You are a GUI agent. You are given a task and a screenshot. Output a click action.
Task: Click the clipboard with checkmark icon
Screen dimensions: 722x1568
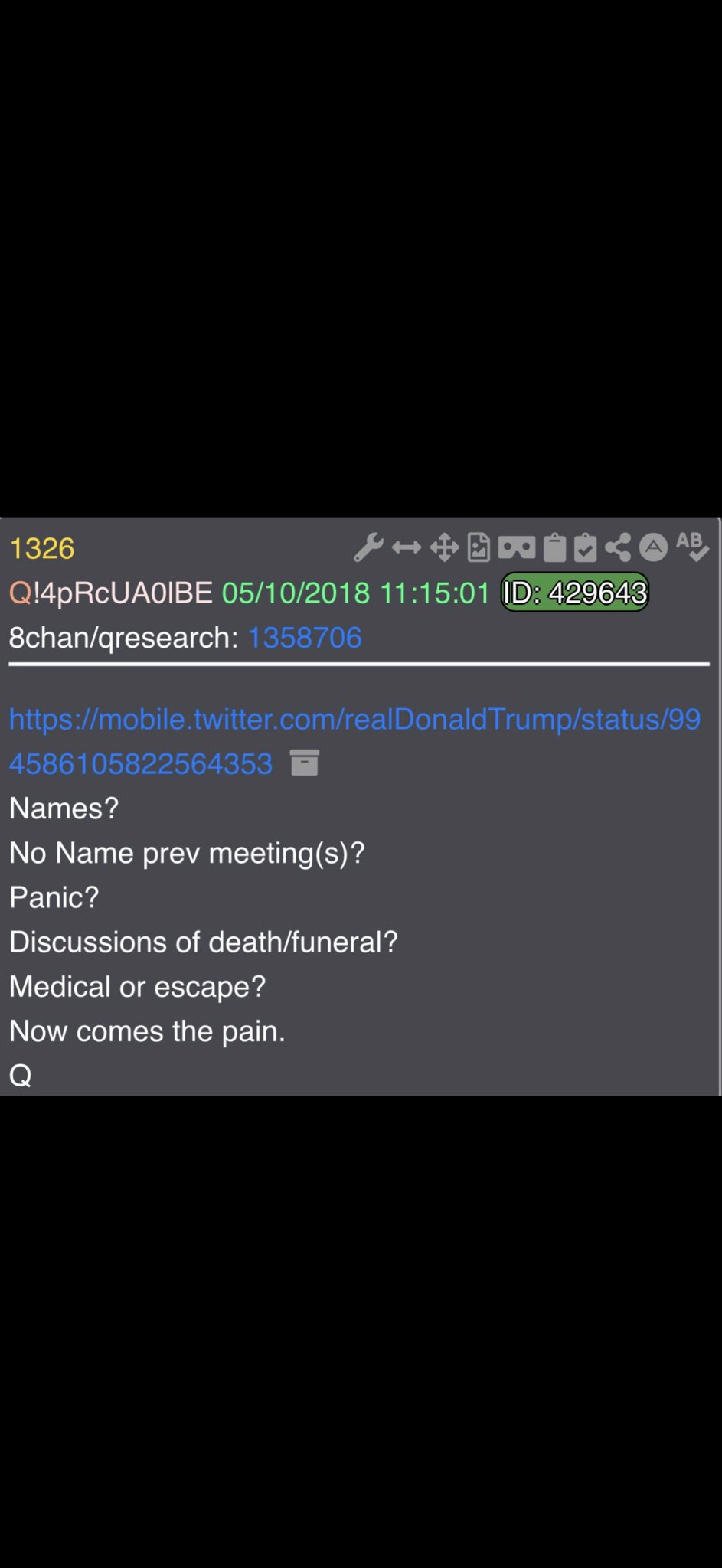(585, 547)
